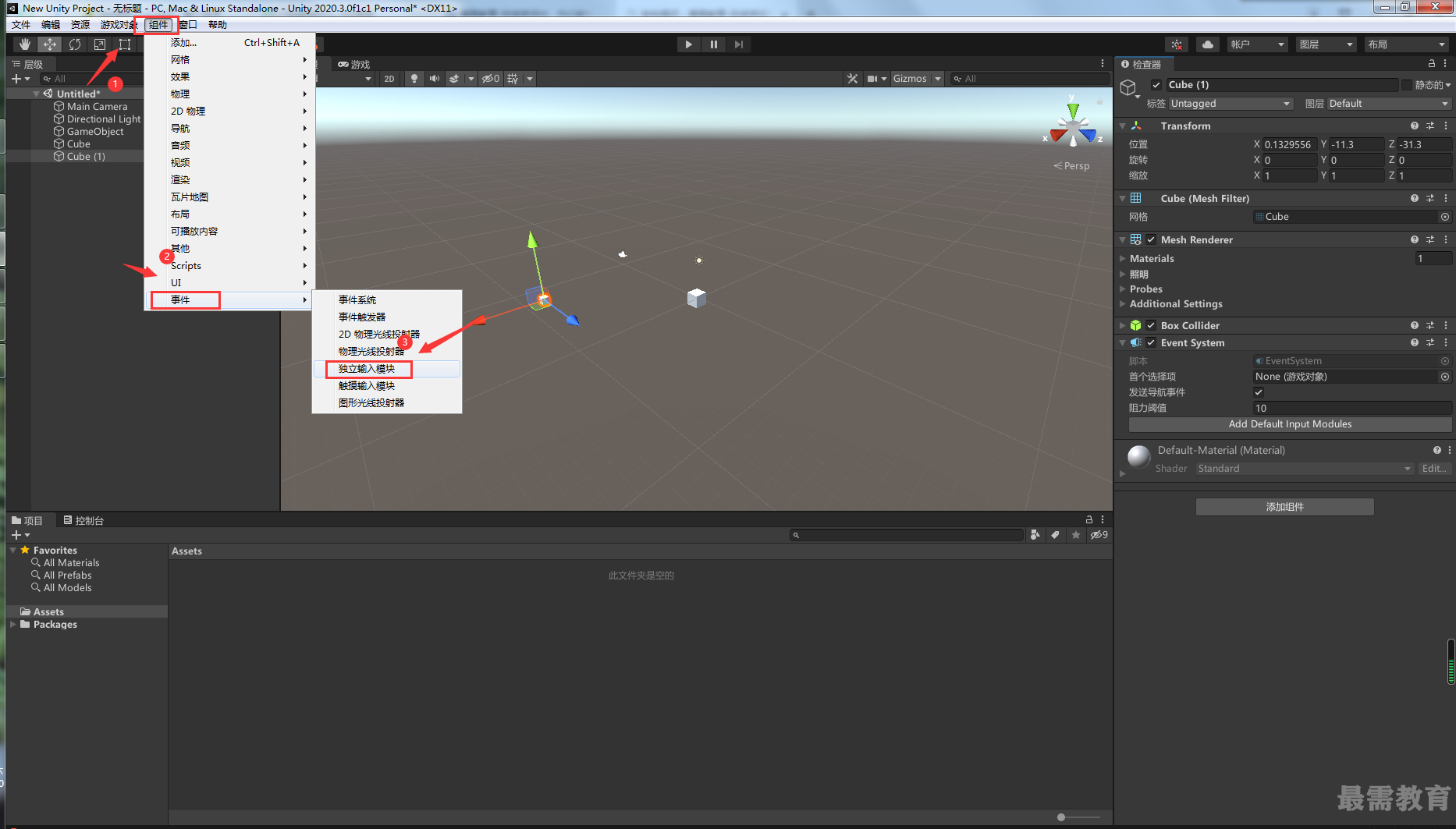Open Mesh Renderer context menu
Viewport: 1456px width, 829px height.
(x=1446, y=239)
